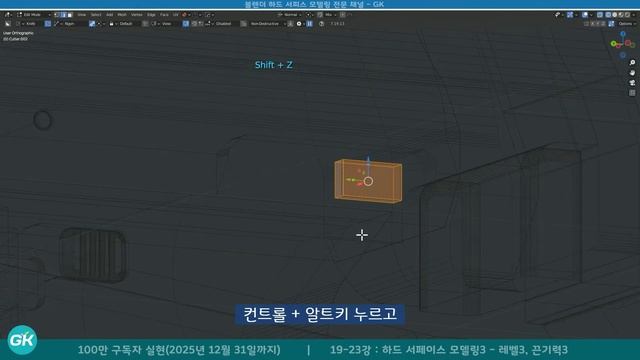Click the GK channel logo
This screenshot has width=640, height=360.
coord(22,340)
